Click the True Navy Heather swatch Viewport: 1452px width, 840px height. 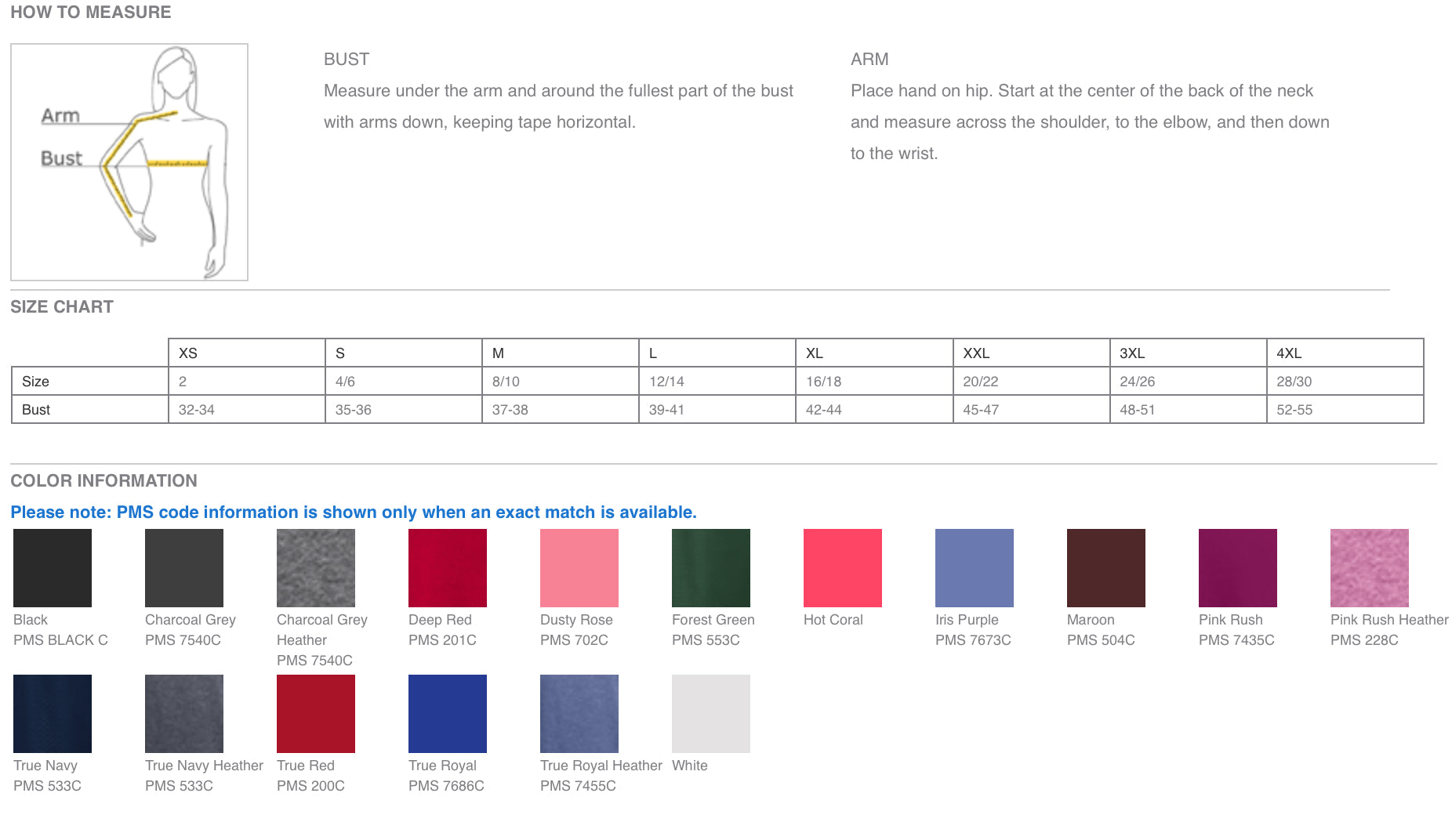pyautogui.click(x=184, y=714)
